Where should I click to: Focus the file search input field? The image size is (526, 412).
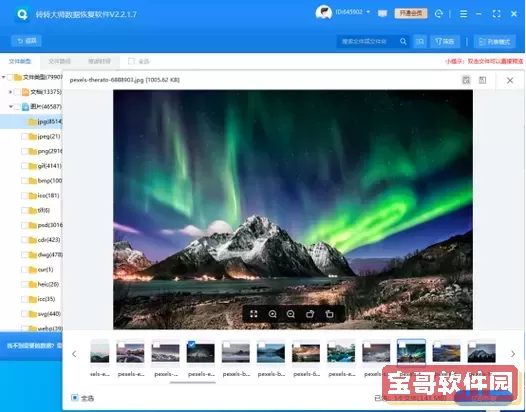(367, 41)
